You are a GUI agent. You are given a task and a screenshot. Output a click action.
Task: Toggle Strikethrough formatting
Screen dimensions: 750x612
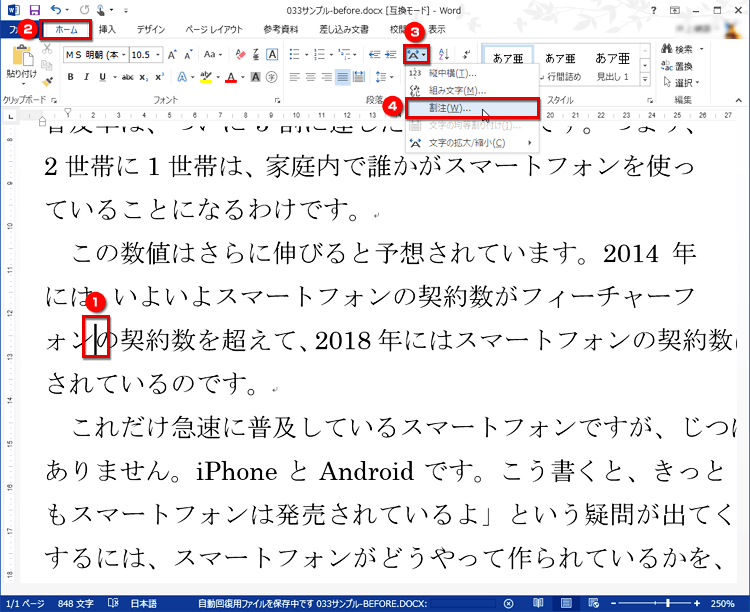tap(127, 77)
